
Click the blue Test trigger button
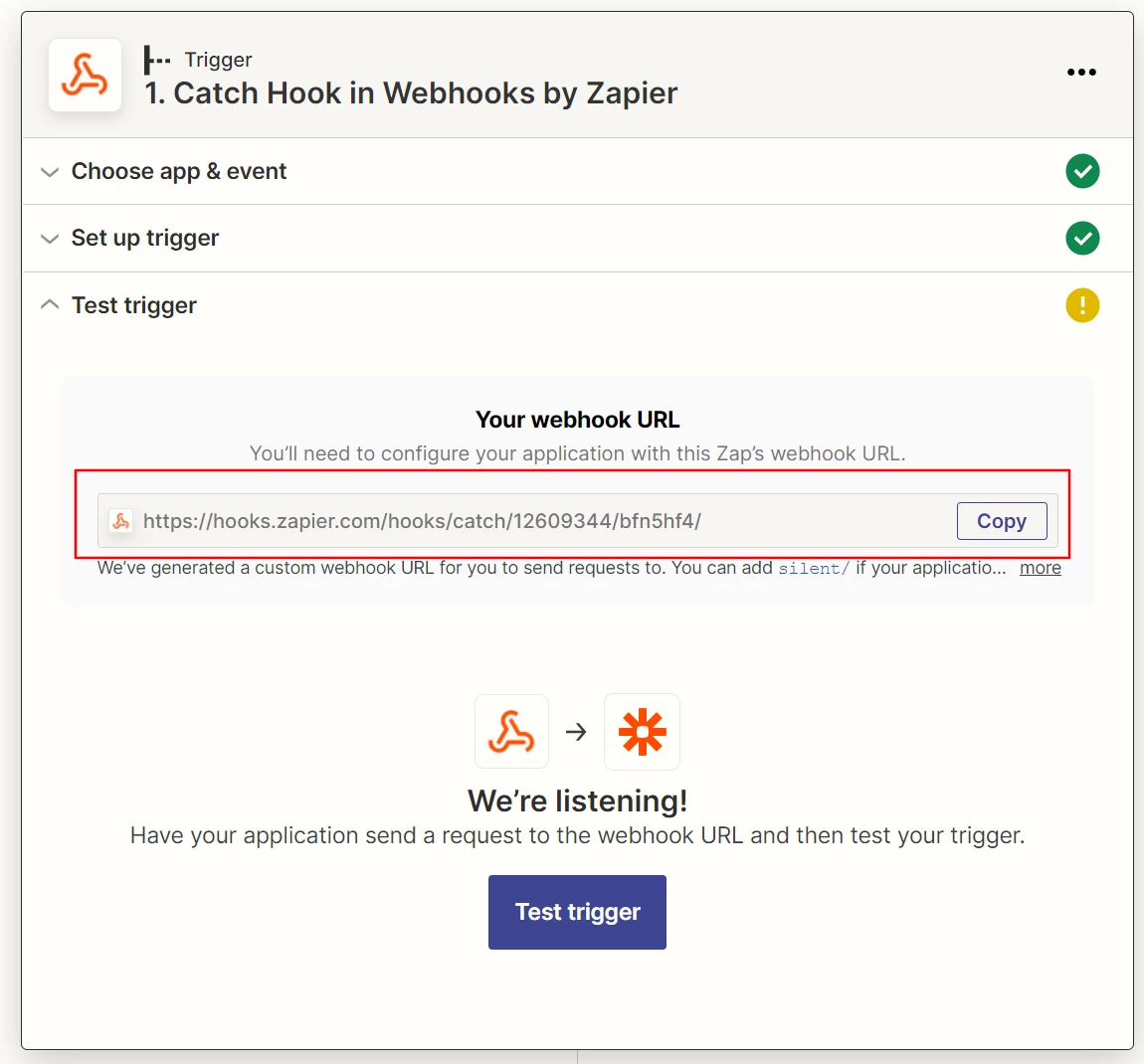pos(577,912)
